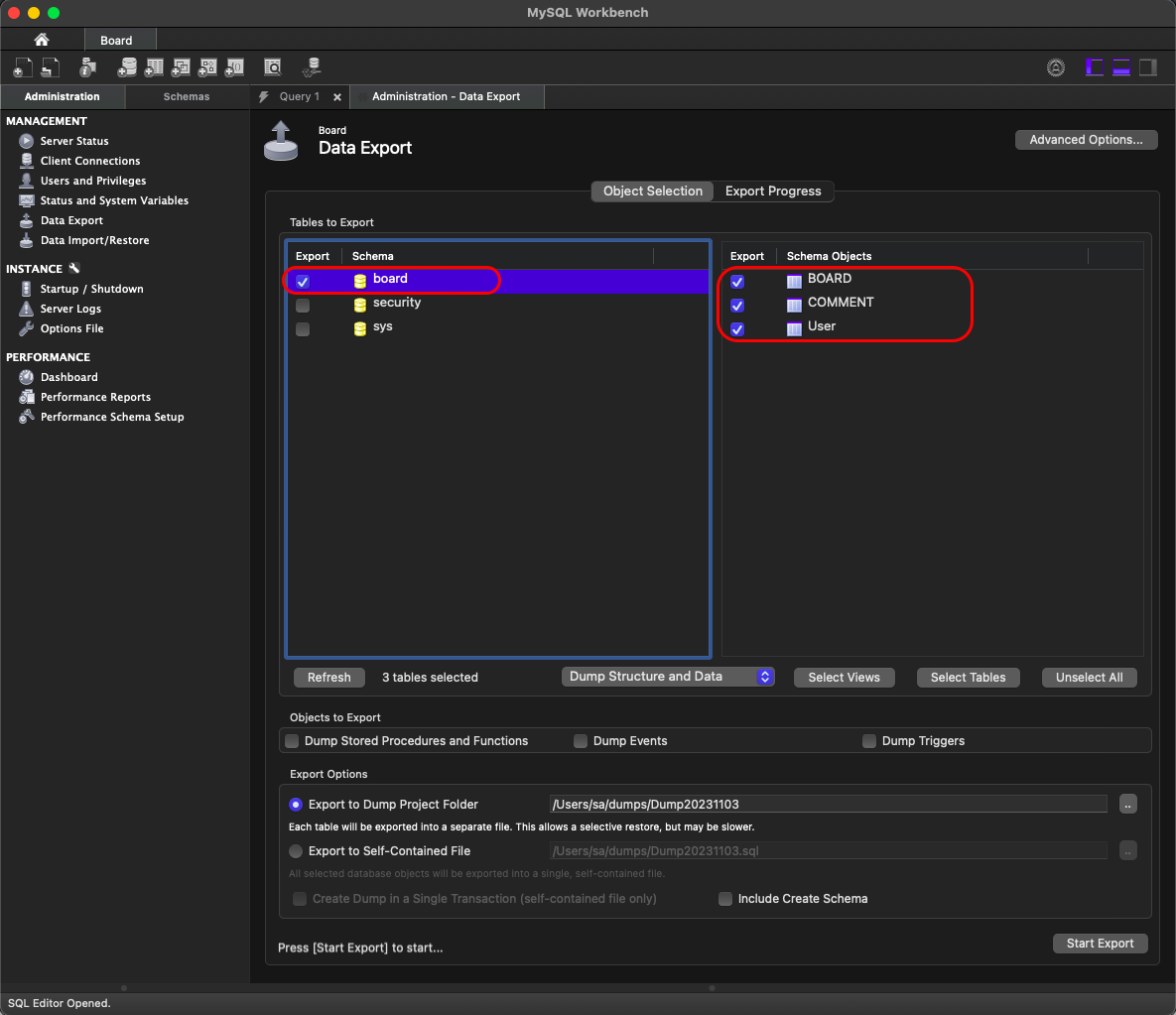Screen dimensions: 1176x1015
Task: Open Performance Schema Setup
Action: click(112, 417)
